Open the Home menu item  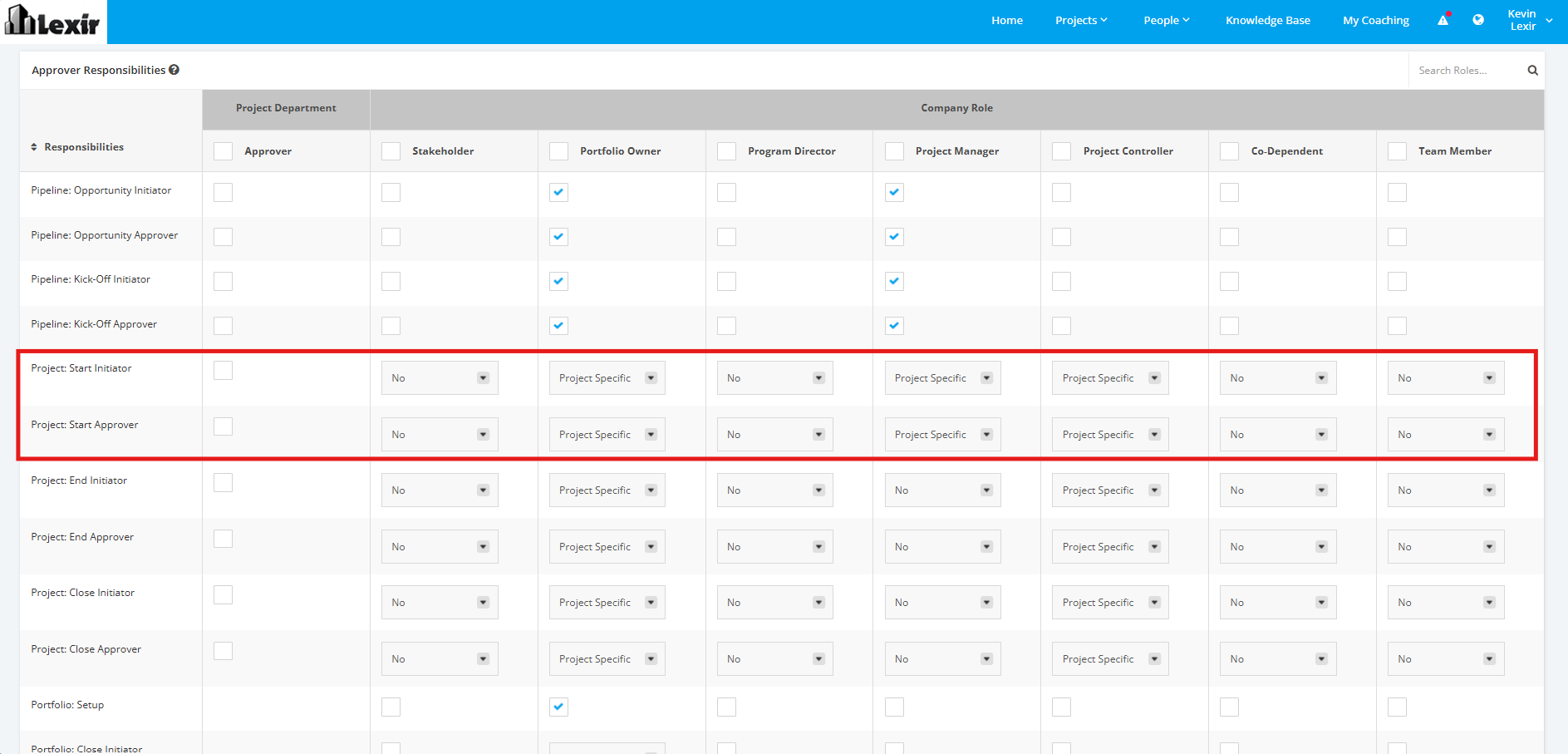1007,21
